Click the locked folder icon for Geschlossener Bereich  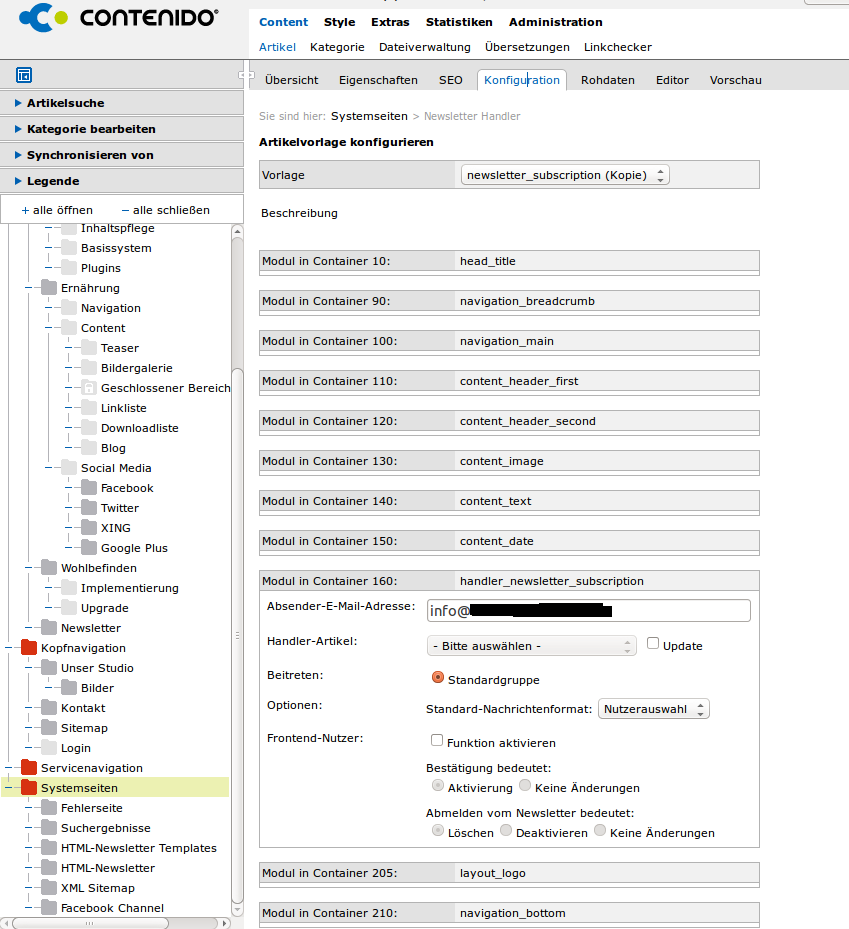89,388
